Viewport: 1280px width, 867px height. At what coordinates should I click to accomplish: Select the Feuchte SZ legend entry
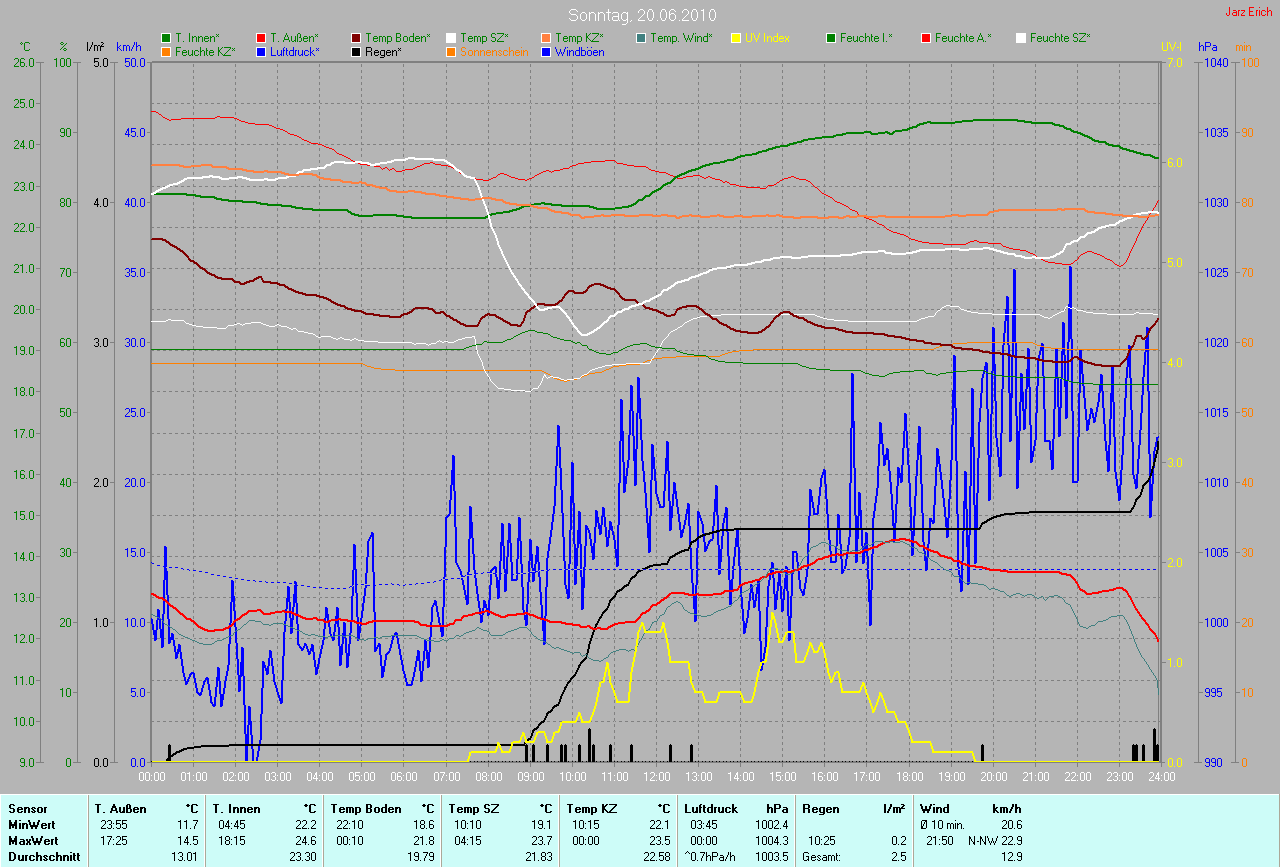1060,38
